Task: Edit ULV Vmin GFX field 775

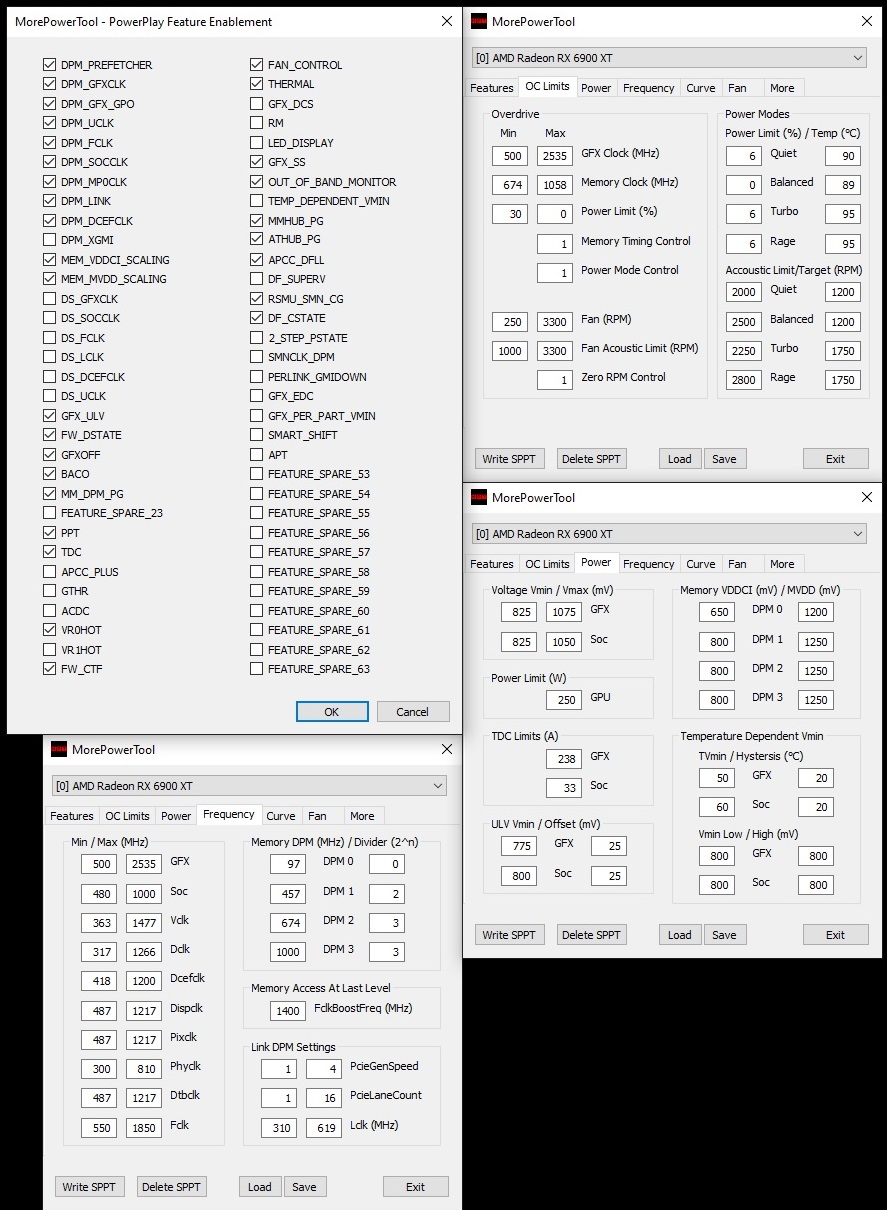Action: click(x=519, y=847)
